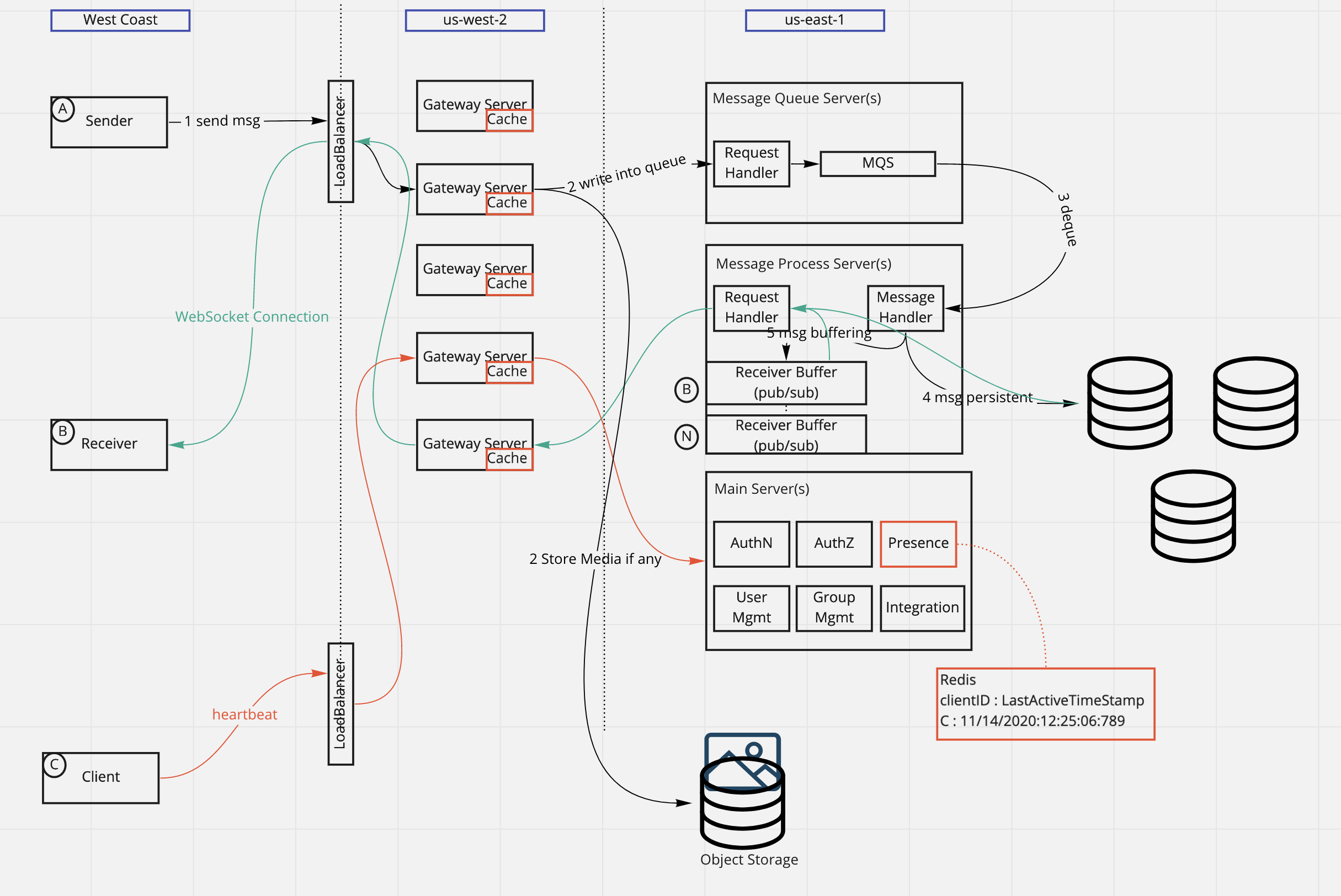Click circled B marker beside Receiver Buffer
1341x896 pixels.
coord(687,390)
